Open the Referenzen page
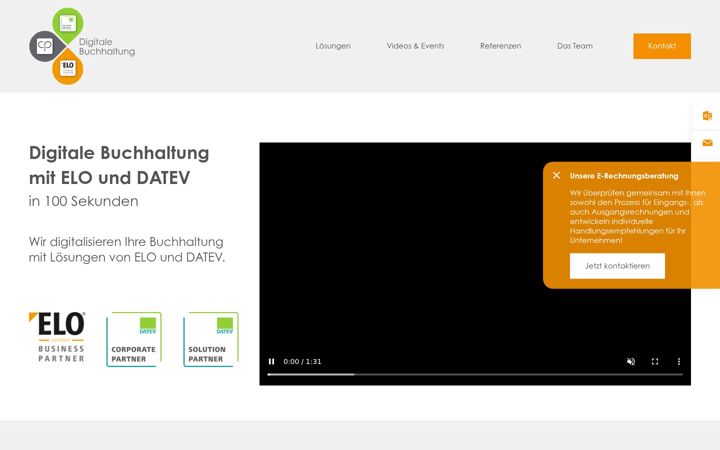 501,46
